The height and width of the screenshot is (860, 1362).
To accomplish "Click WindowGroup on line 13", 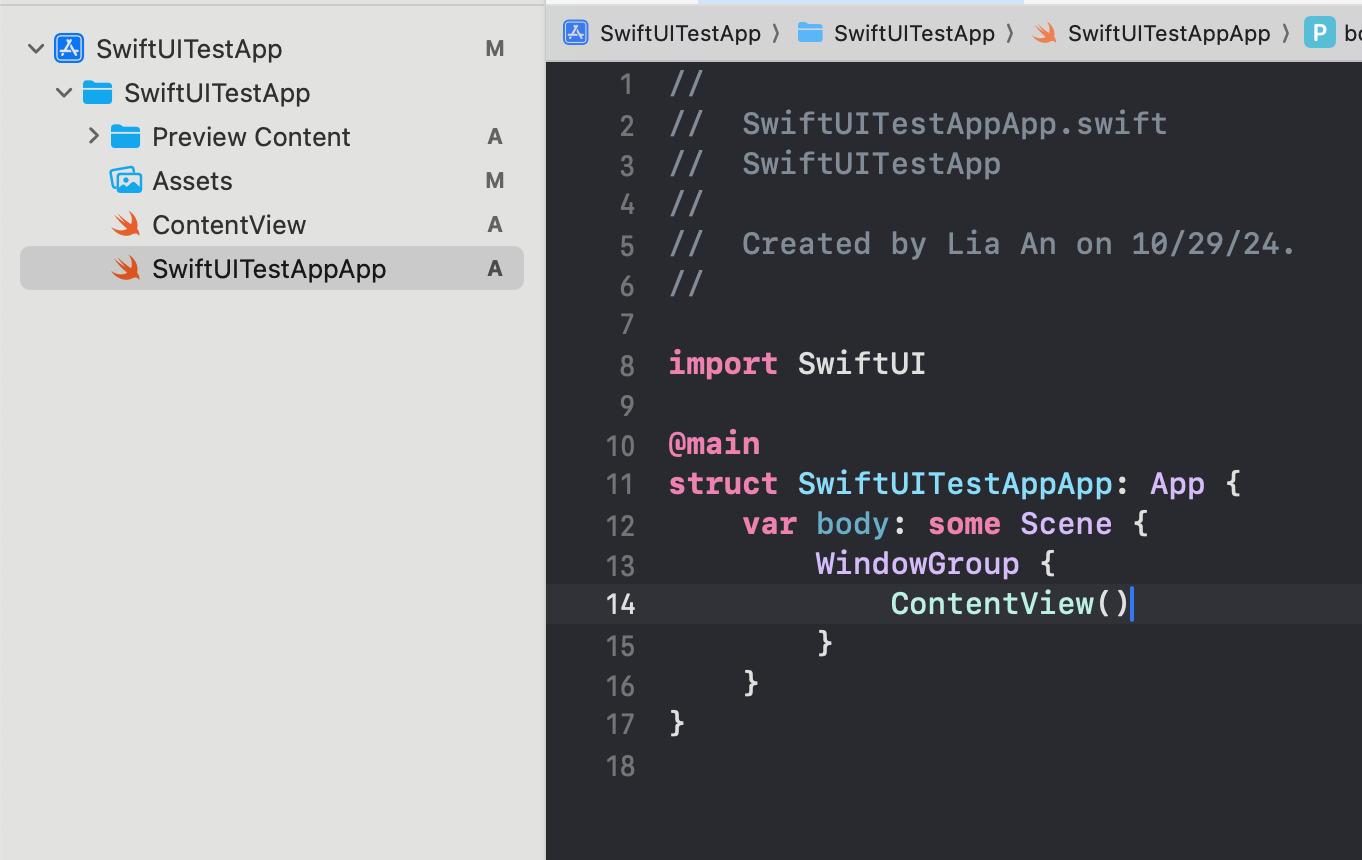I will [x=917, y=563].
